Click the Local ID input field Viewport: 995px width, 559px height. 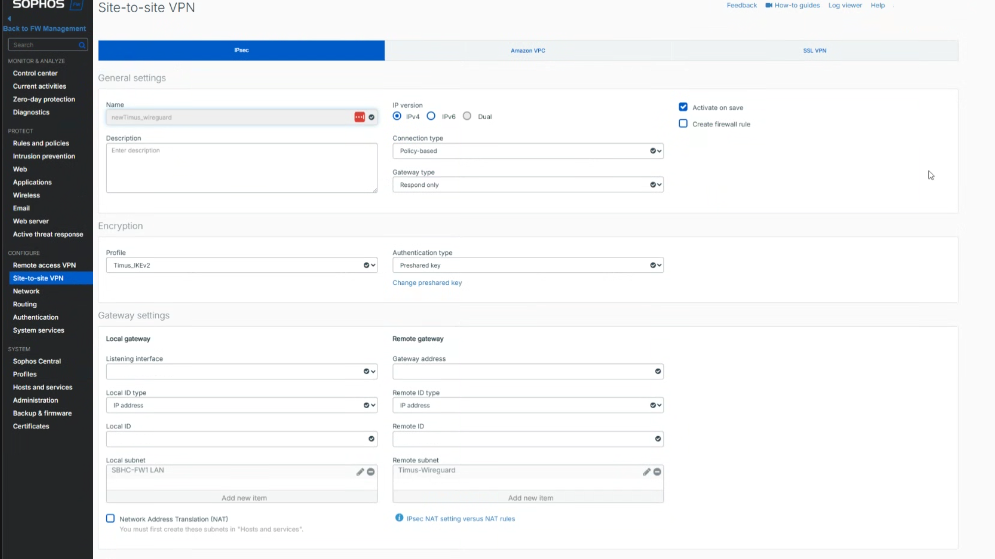pos(242,438)
